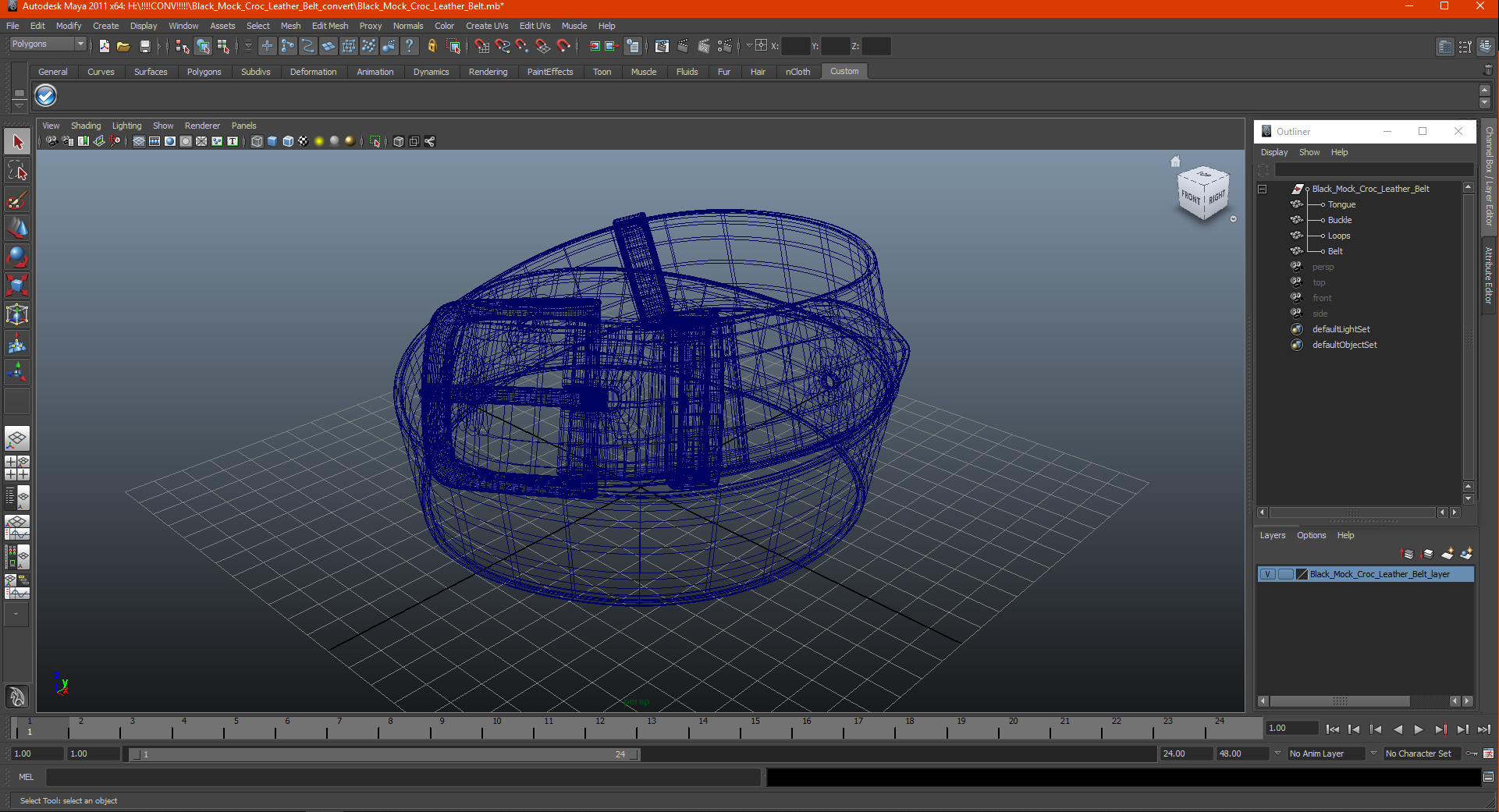Viewport: 1499px width, 812px height.
Task: Click the IPR render icon
Action: click(x=703, y=46)
